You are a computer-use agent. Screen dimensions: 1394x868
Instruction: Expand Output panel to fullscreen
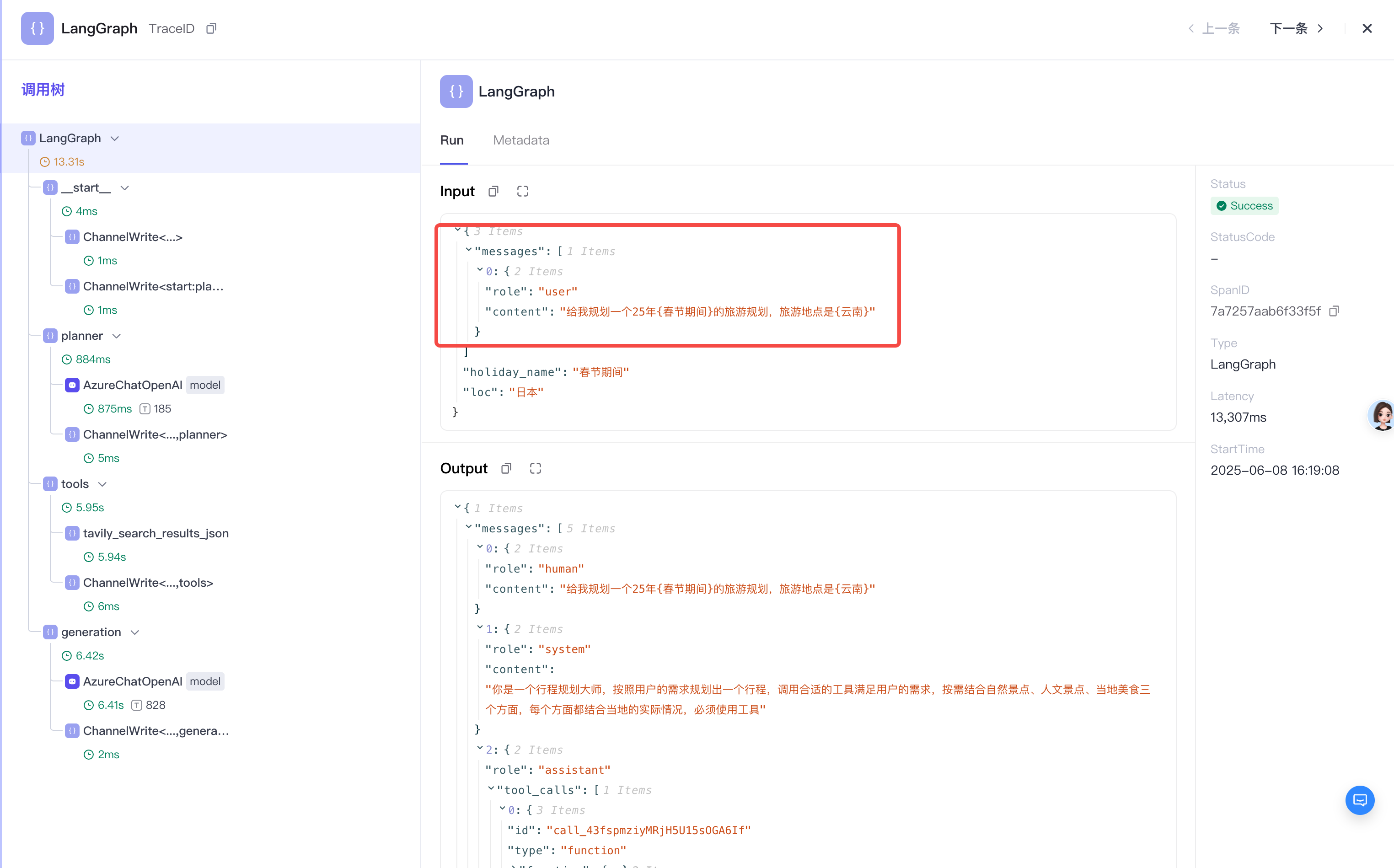535,468
